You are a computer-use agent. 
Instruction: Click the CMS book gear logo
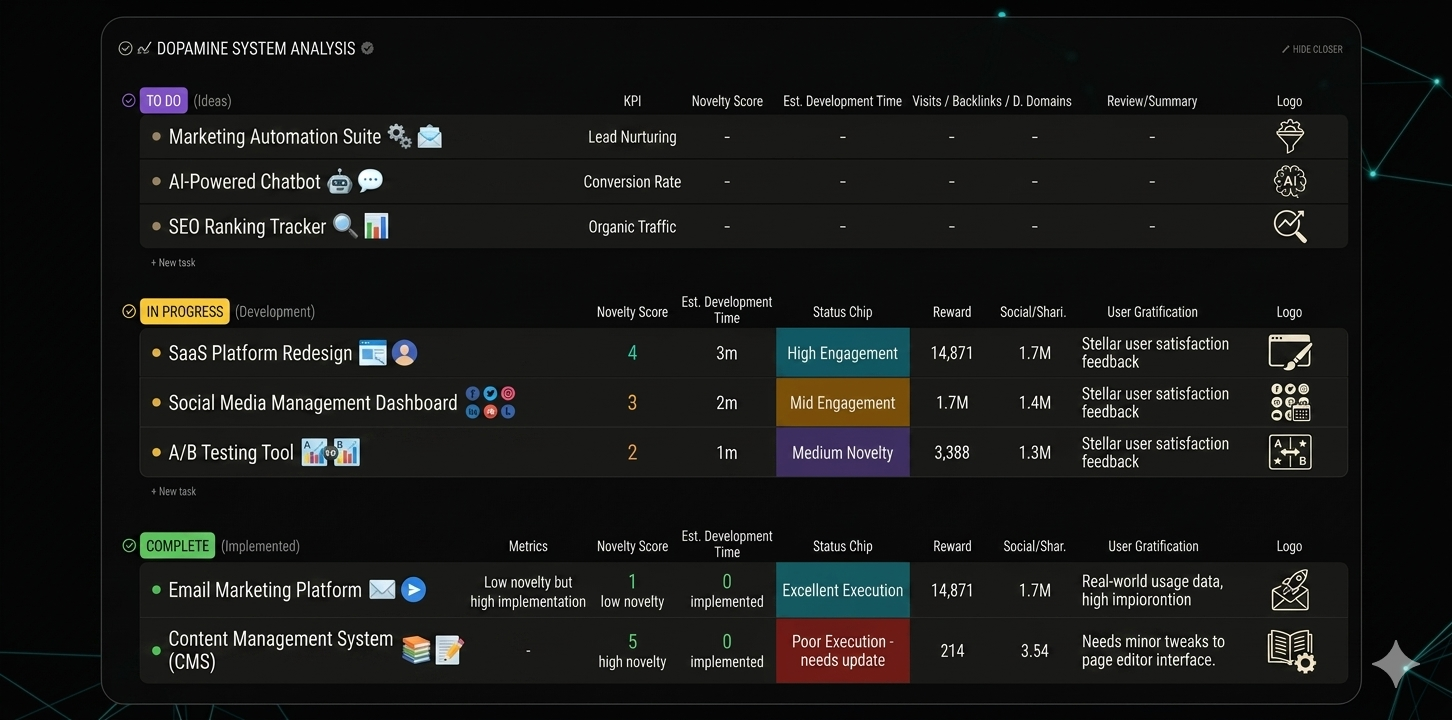point(1291,650)
